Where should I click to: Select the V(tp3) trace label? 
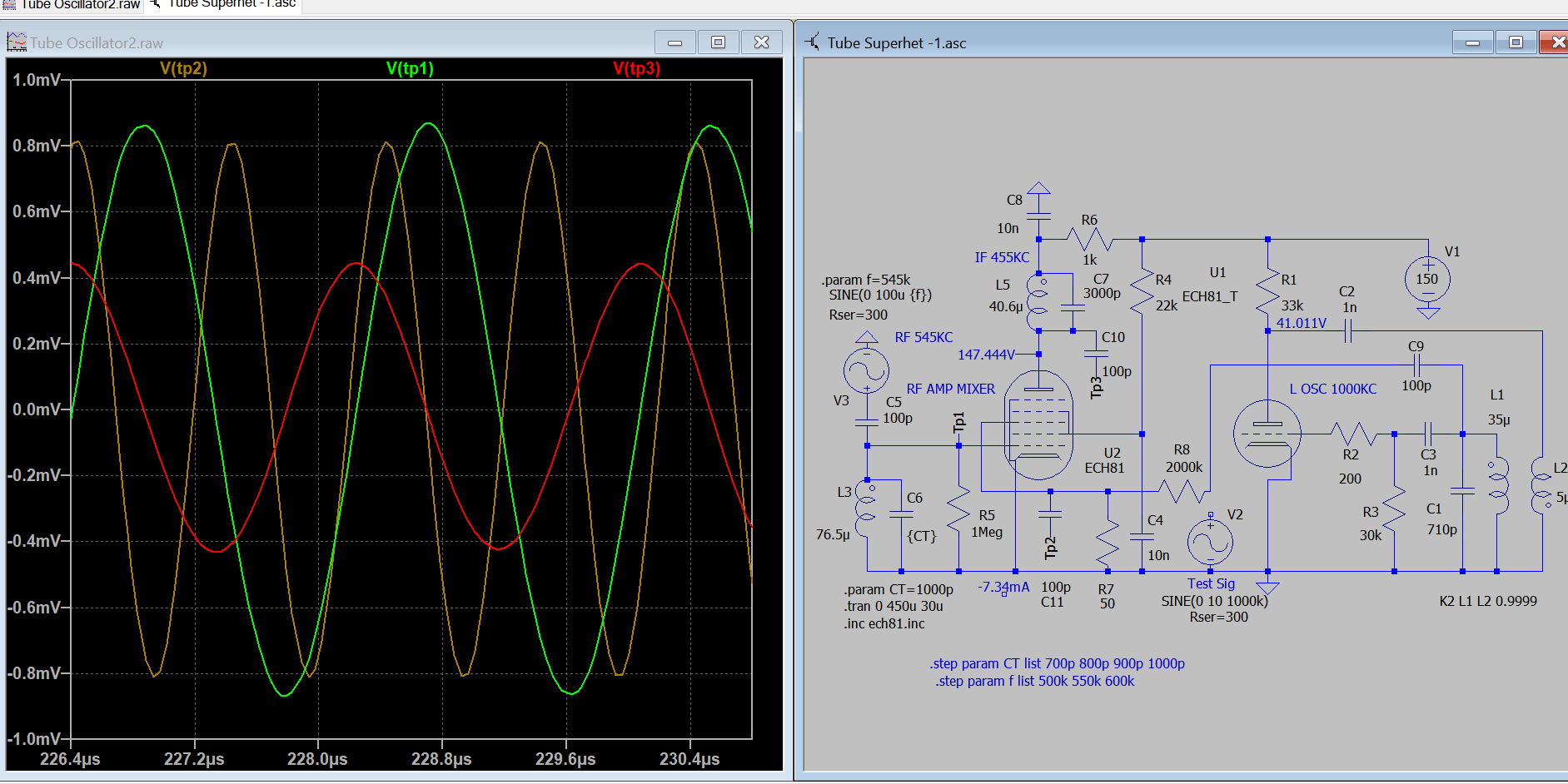coord(636,68)
